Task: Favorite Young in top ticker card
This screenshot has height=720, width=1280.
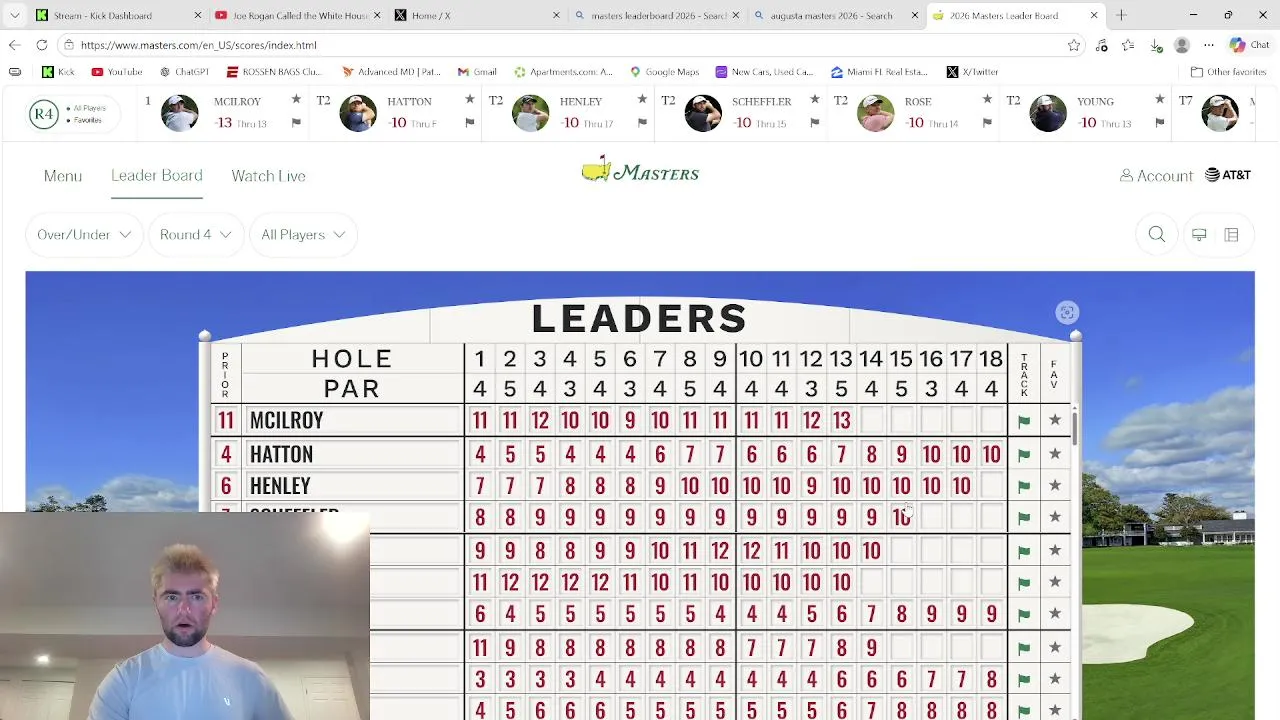Action: pos(1160,100)
